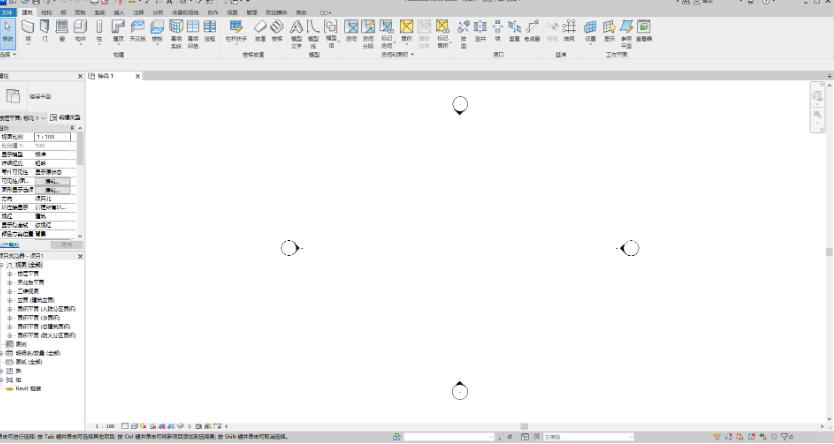Collapse the Views (视图) tree node
Image resolution: width=834 pixels, height=444 pixels.
[2, 267]
